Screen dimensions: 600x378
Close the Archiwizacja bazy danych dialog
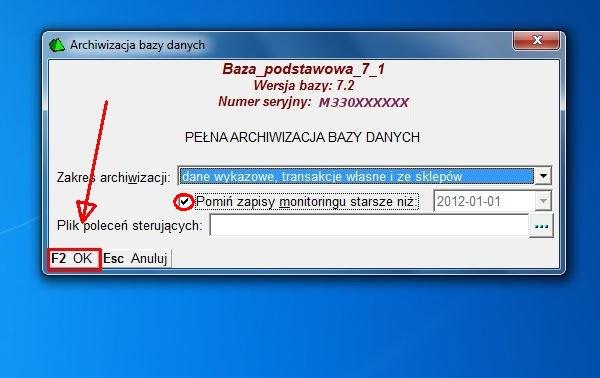[x=537, y=40]
